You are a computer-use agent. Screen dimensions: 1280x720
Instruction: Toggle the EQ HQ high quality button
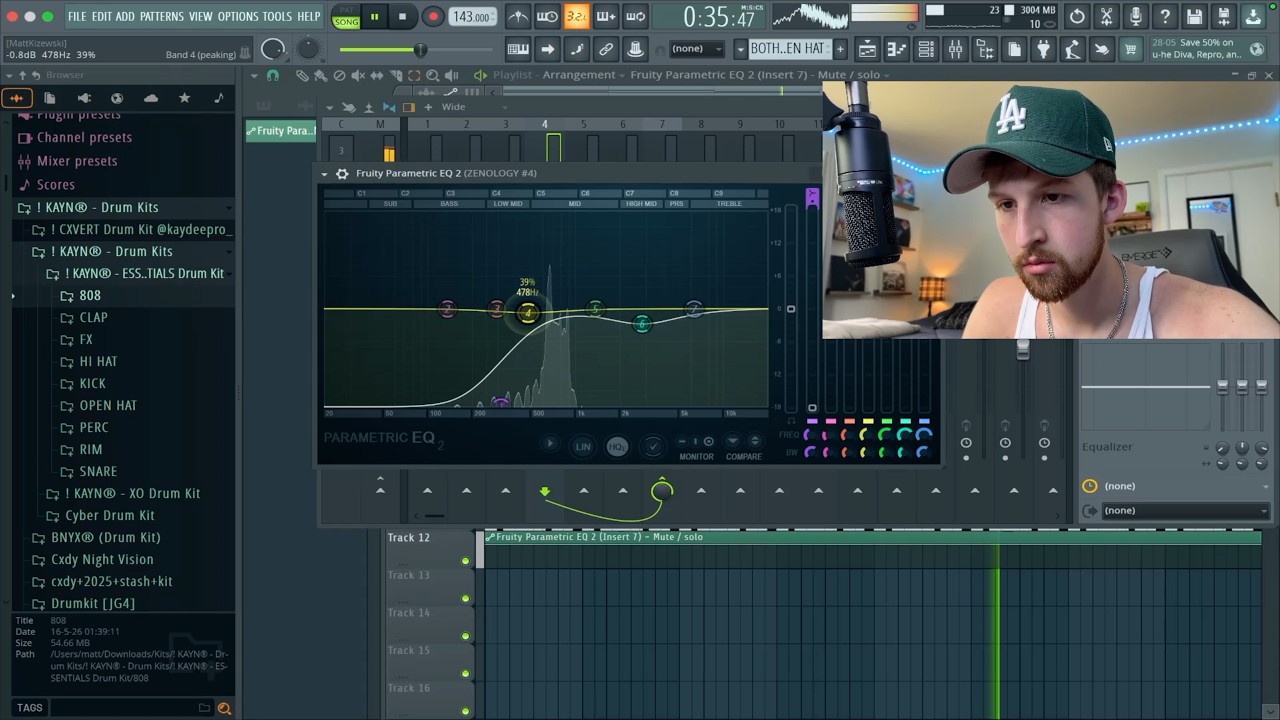coord(617,446)
